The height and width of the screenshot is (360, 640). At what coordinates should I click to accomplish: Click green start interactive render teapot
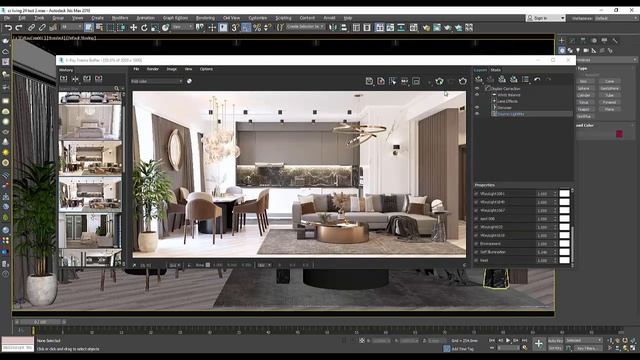[x=439, y=81]
